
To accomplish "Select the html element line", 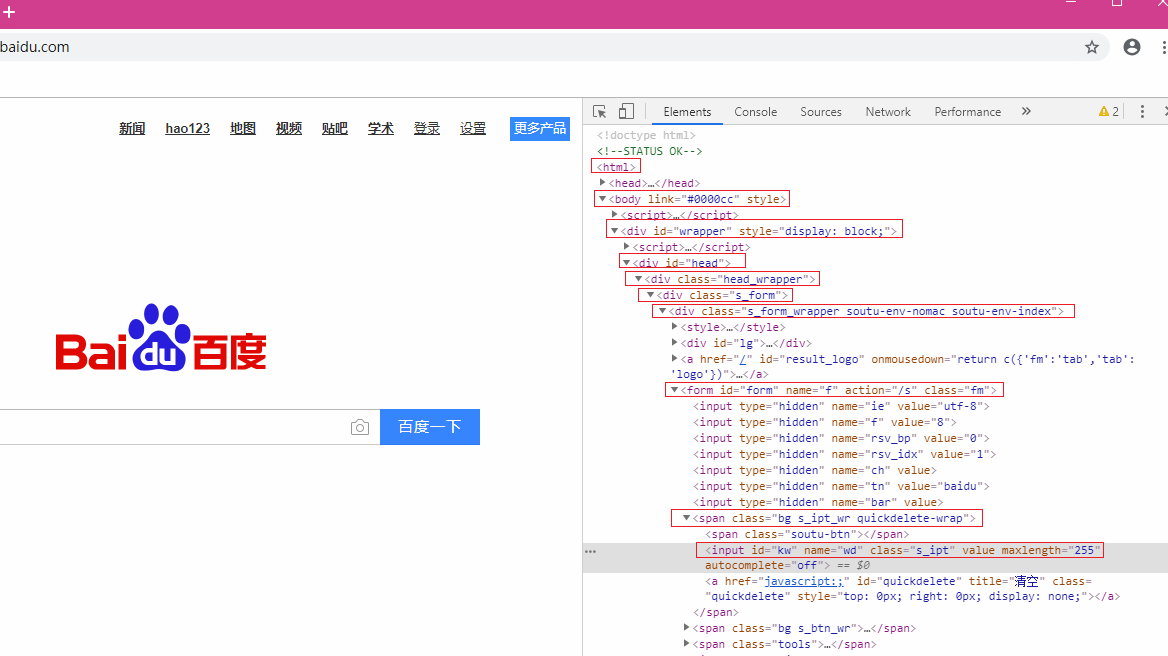I will click(616, 167).
